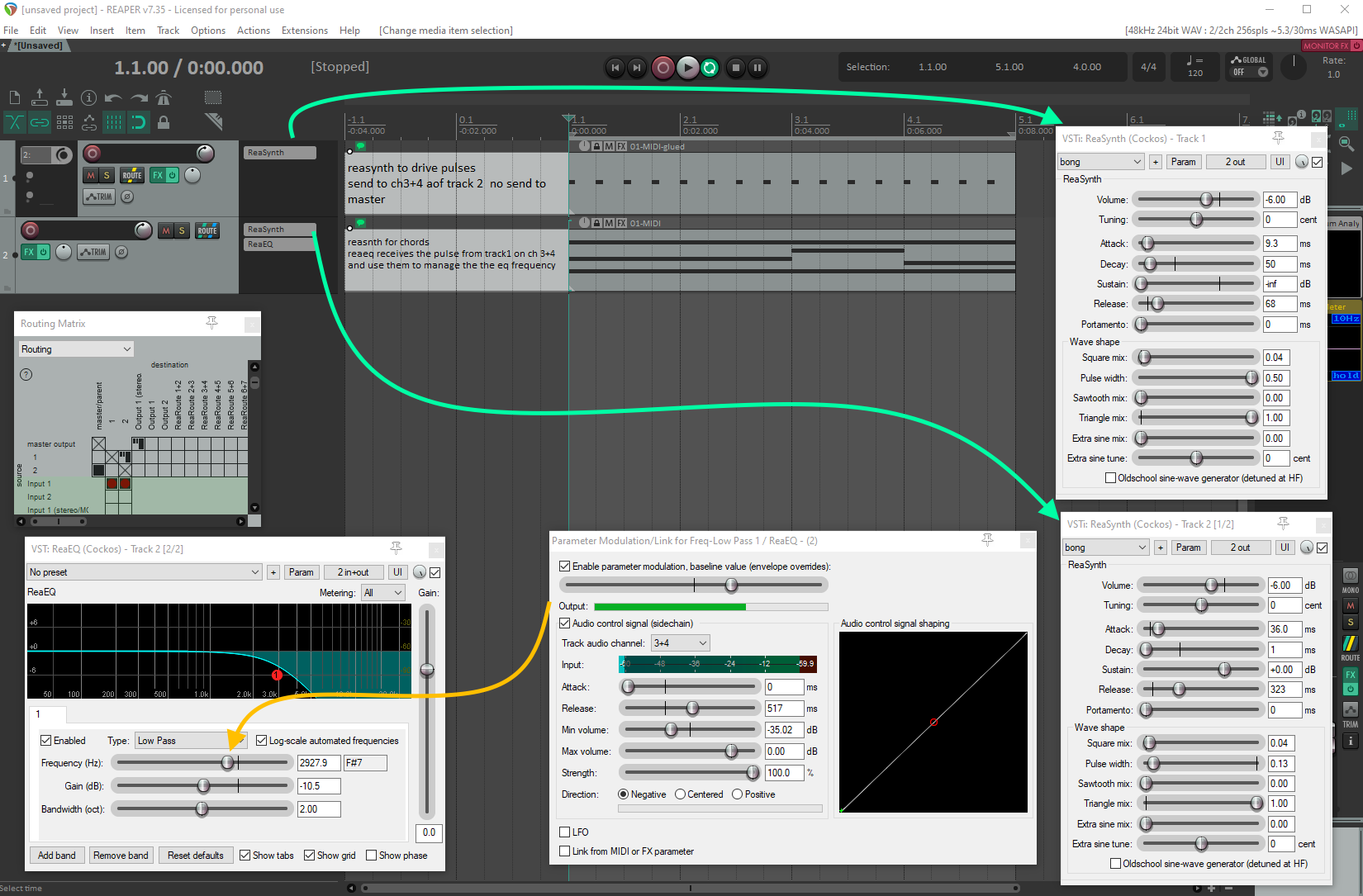1363x896 pixels.
Task: Mute track 2
Action: click(x=166, y=230)
